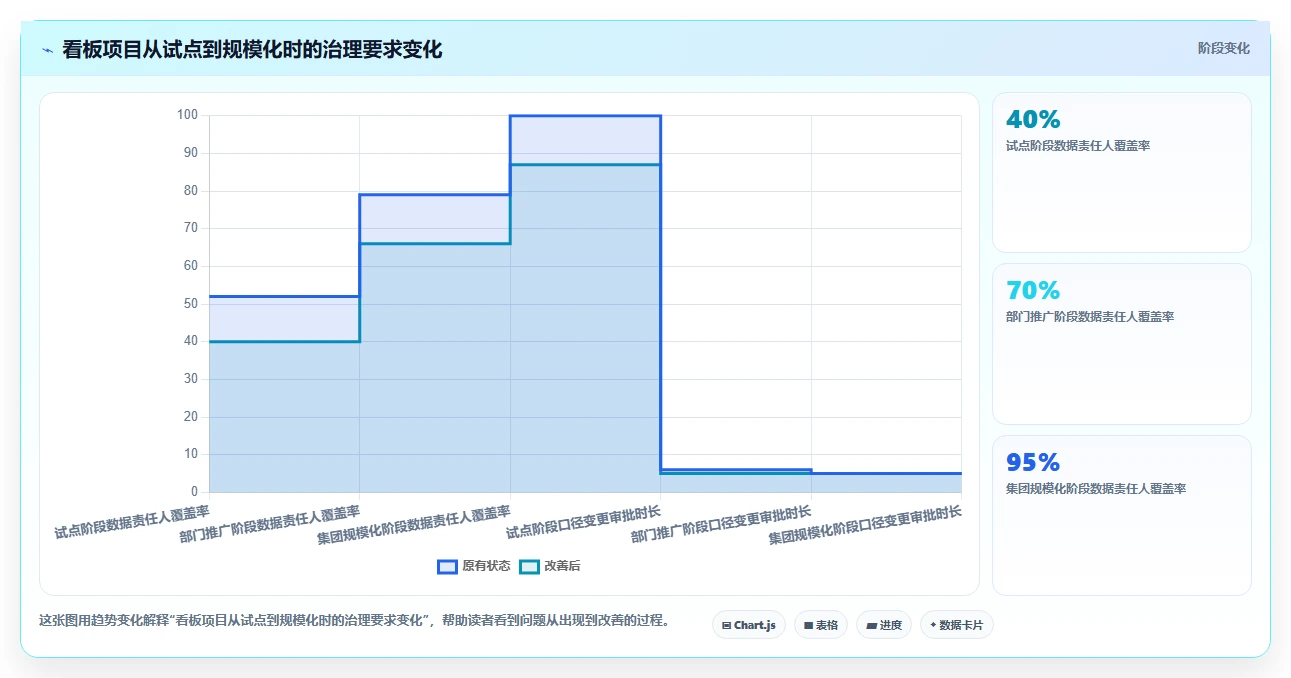Viewport: 1291px width, 678px height.
Task: Click the chart title 看板项目从试点到规模化时的治理要求变化
Action: point(252,49)
